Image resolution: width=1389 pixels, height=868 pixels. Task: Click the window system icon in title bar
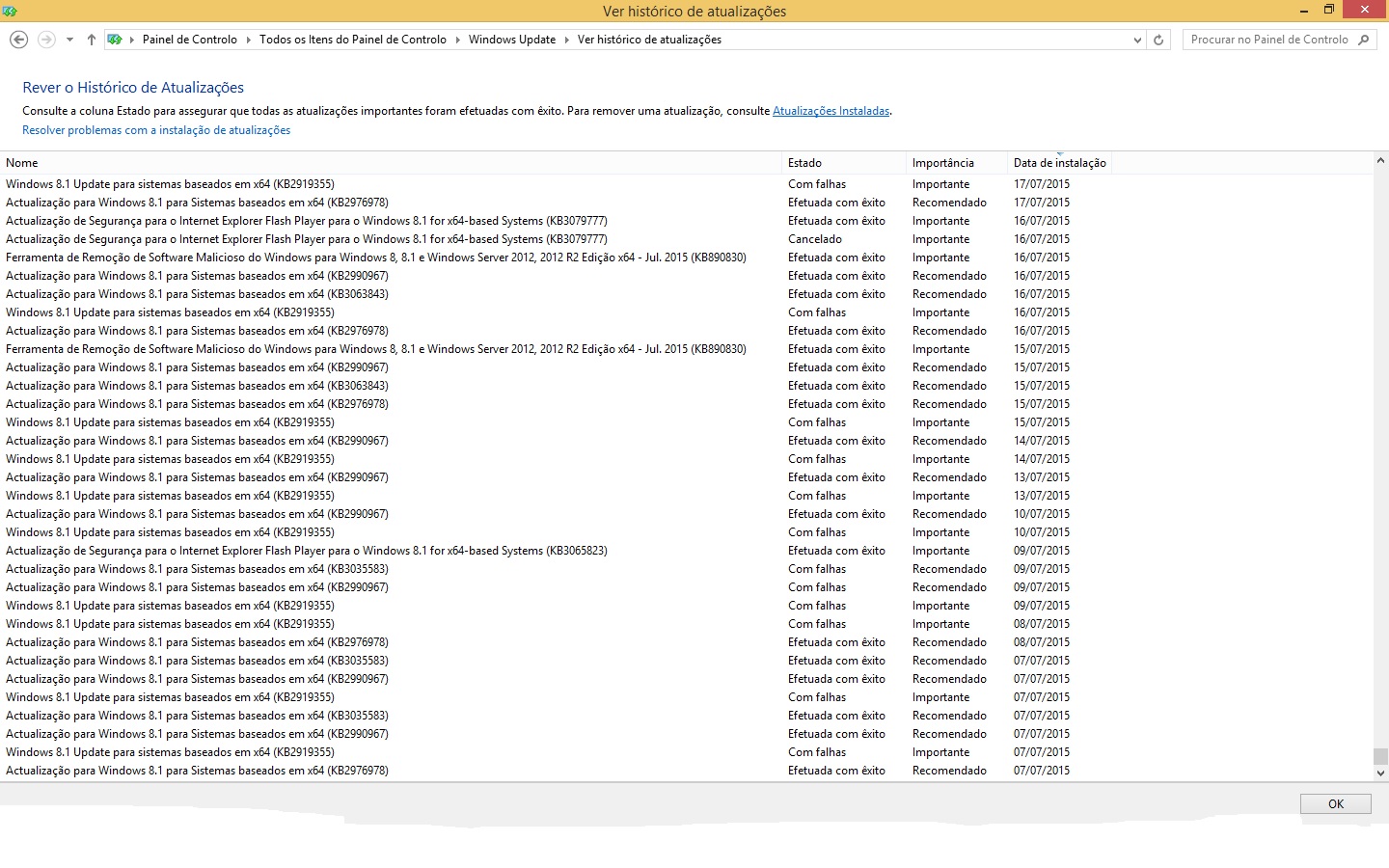[10, 11]
